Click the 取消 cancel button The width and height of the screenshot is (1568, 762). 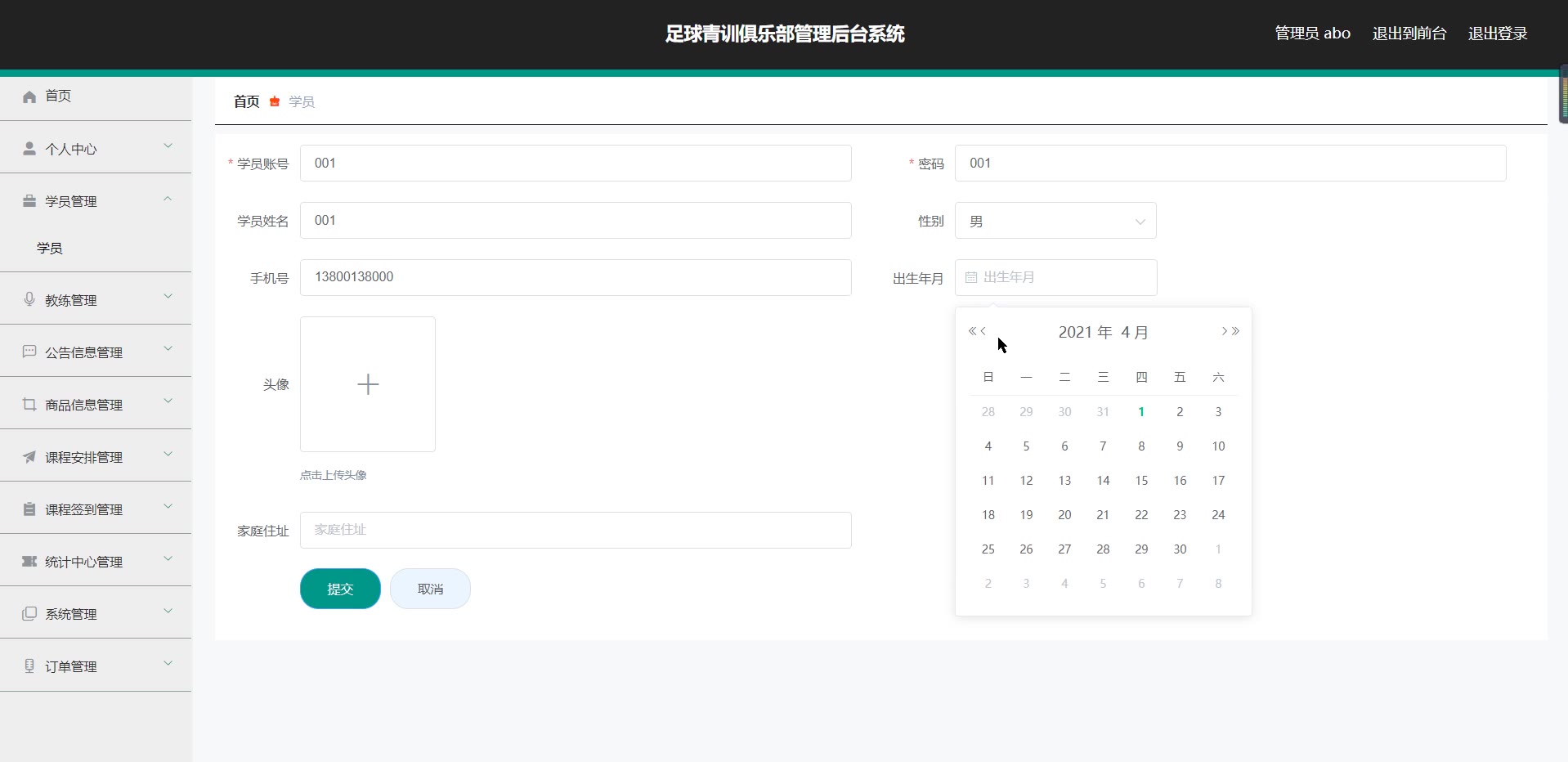click(430, 589)
